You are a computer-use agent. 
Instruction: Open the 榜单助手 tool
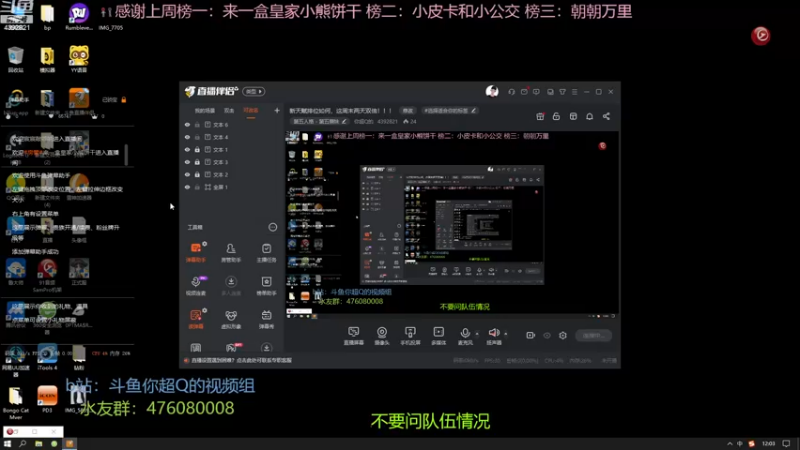coord(266,286)
